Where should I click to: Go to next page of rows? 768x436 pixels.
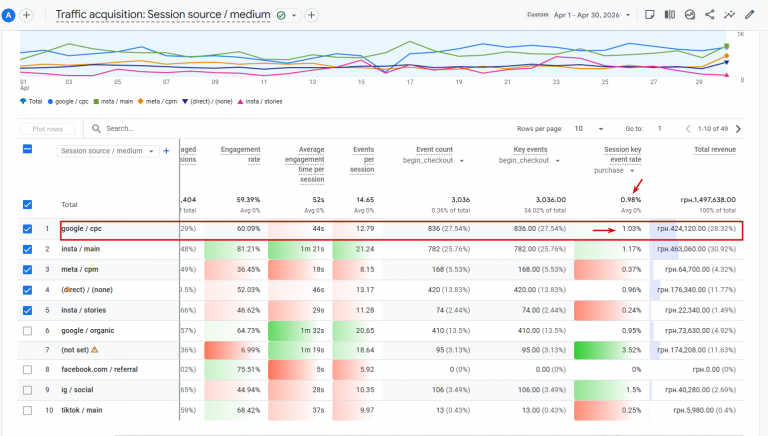738,129
